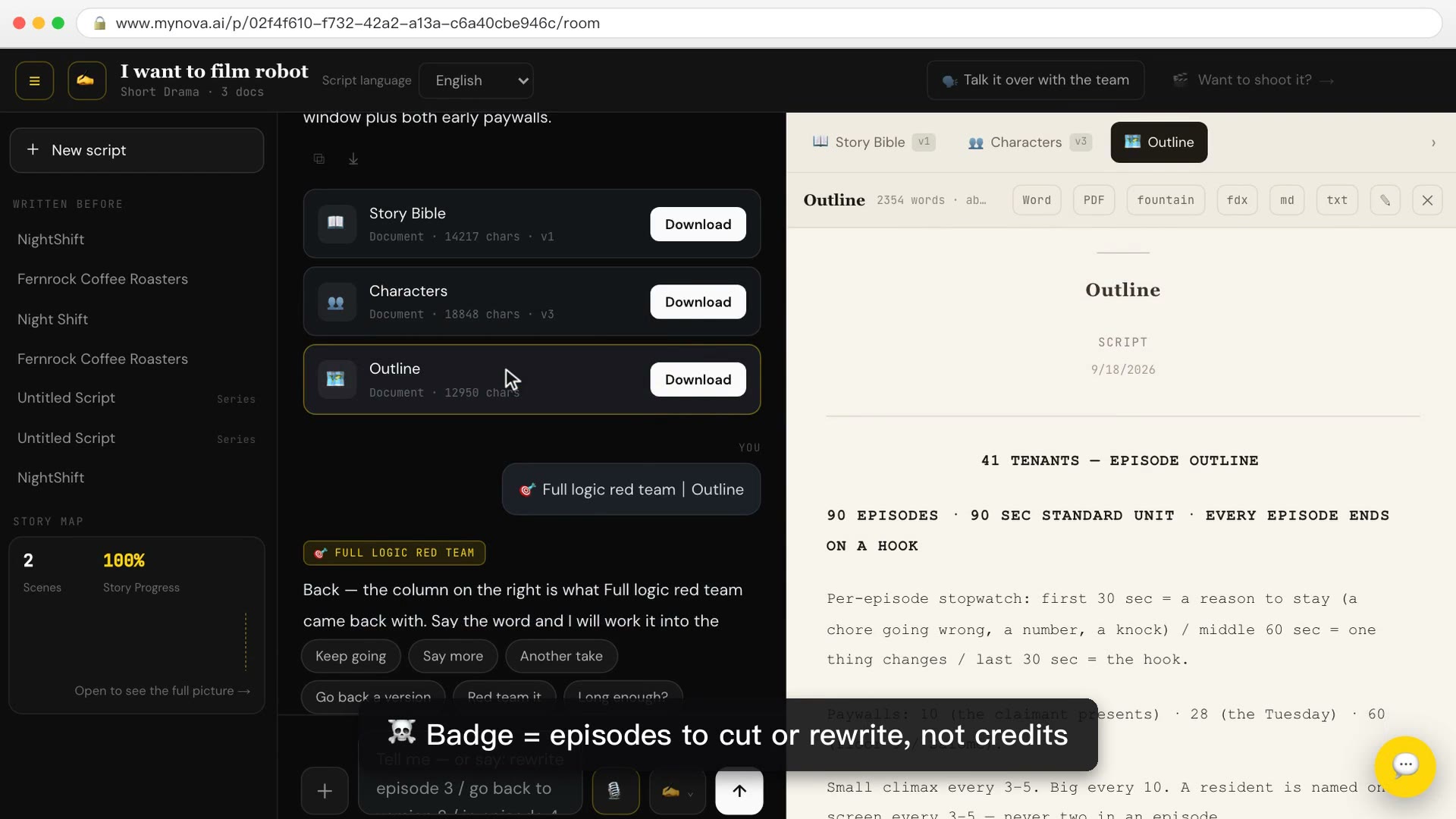The width and height of the screenshot is (1456, 819).
Task: Send the message with the up arrow
Action: coord(739,791)
